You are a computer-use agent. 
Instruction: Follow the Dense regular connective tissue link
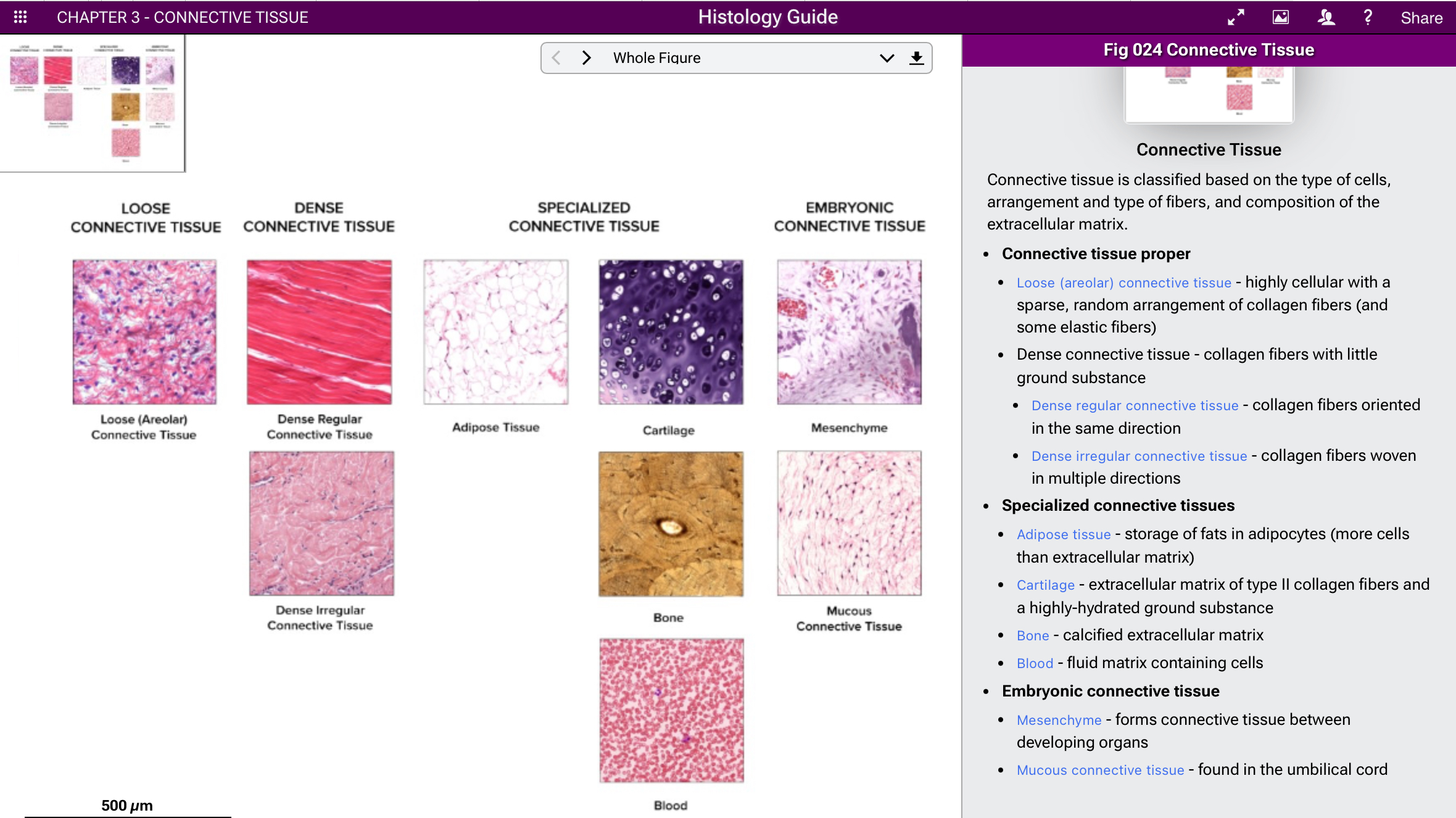pyautogui.click(x=1135, y=405)
